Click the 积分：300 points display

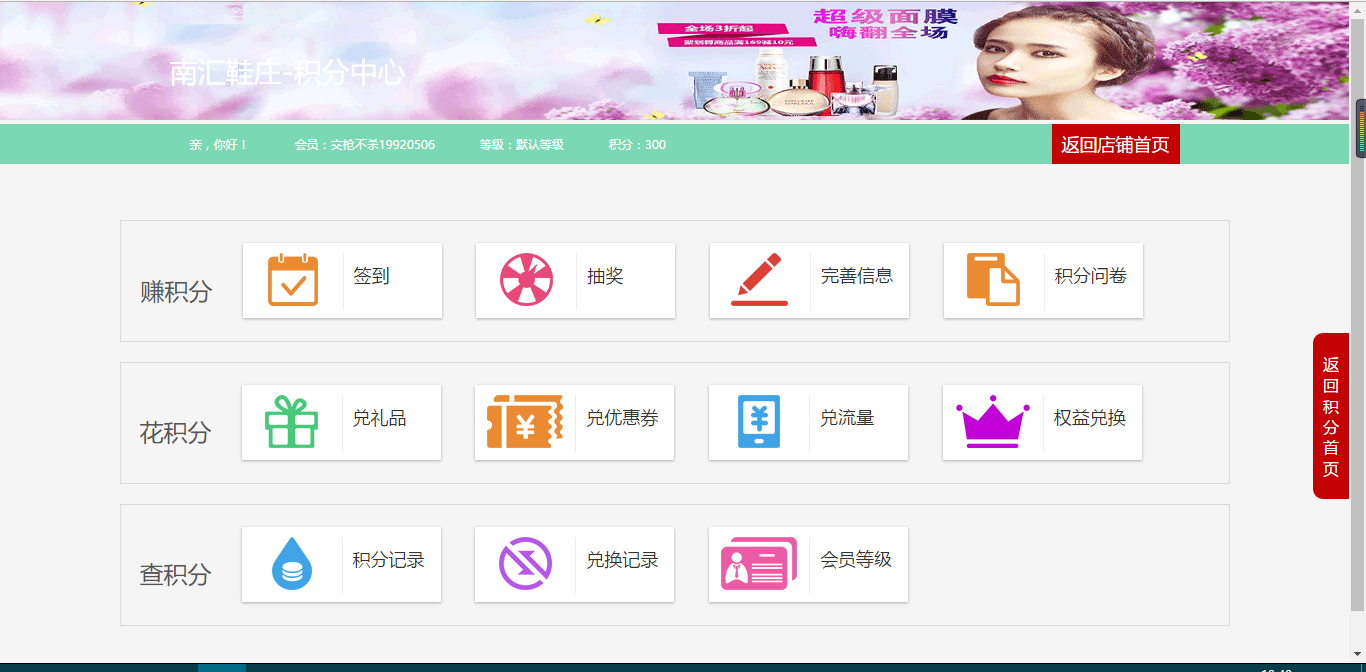click(x=634, y=144)
